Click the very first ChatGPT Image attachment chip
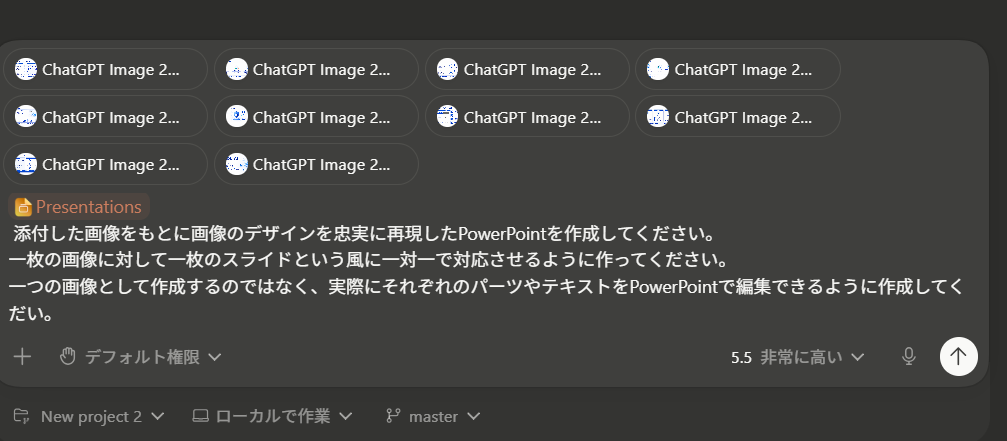Viewport: 1007px width, 441px height. pos(105,69)
